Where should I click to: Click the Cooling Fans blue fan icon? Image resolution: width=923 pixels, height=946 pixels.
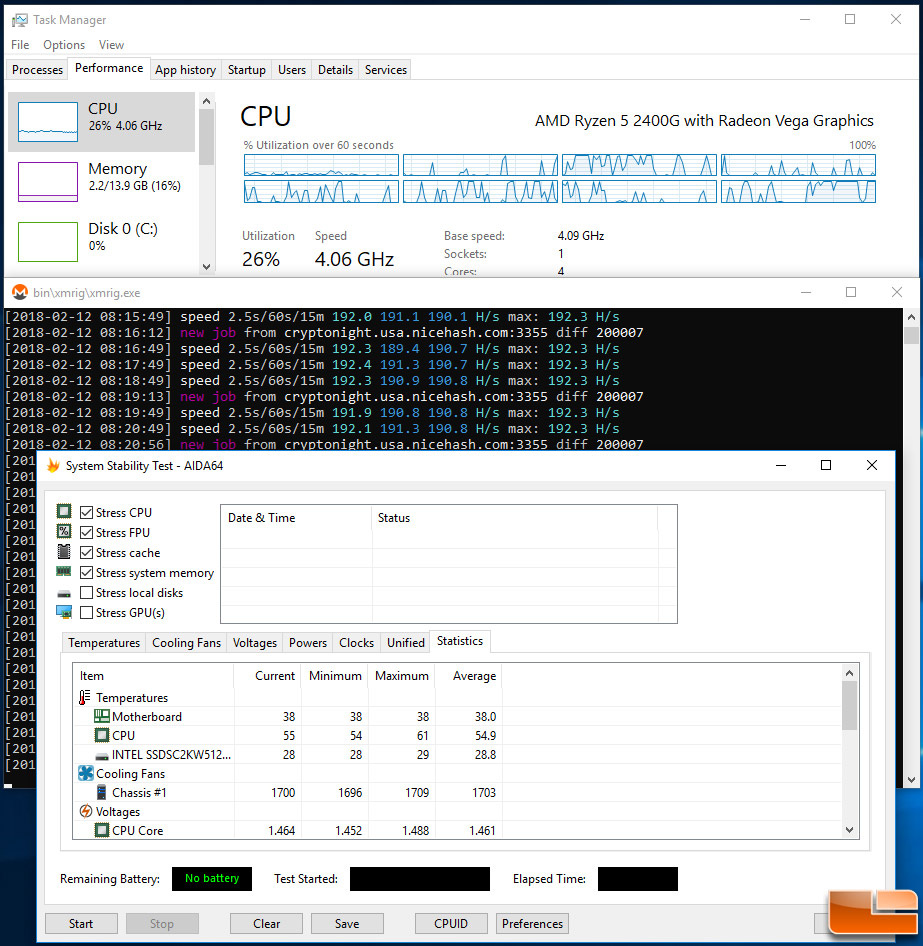pyautogui.click(x=86, y=773)
